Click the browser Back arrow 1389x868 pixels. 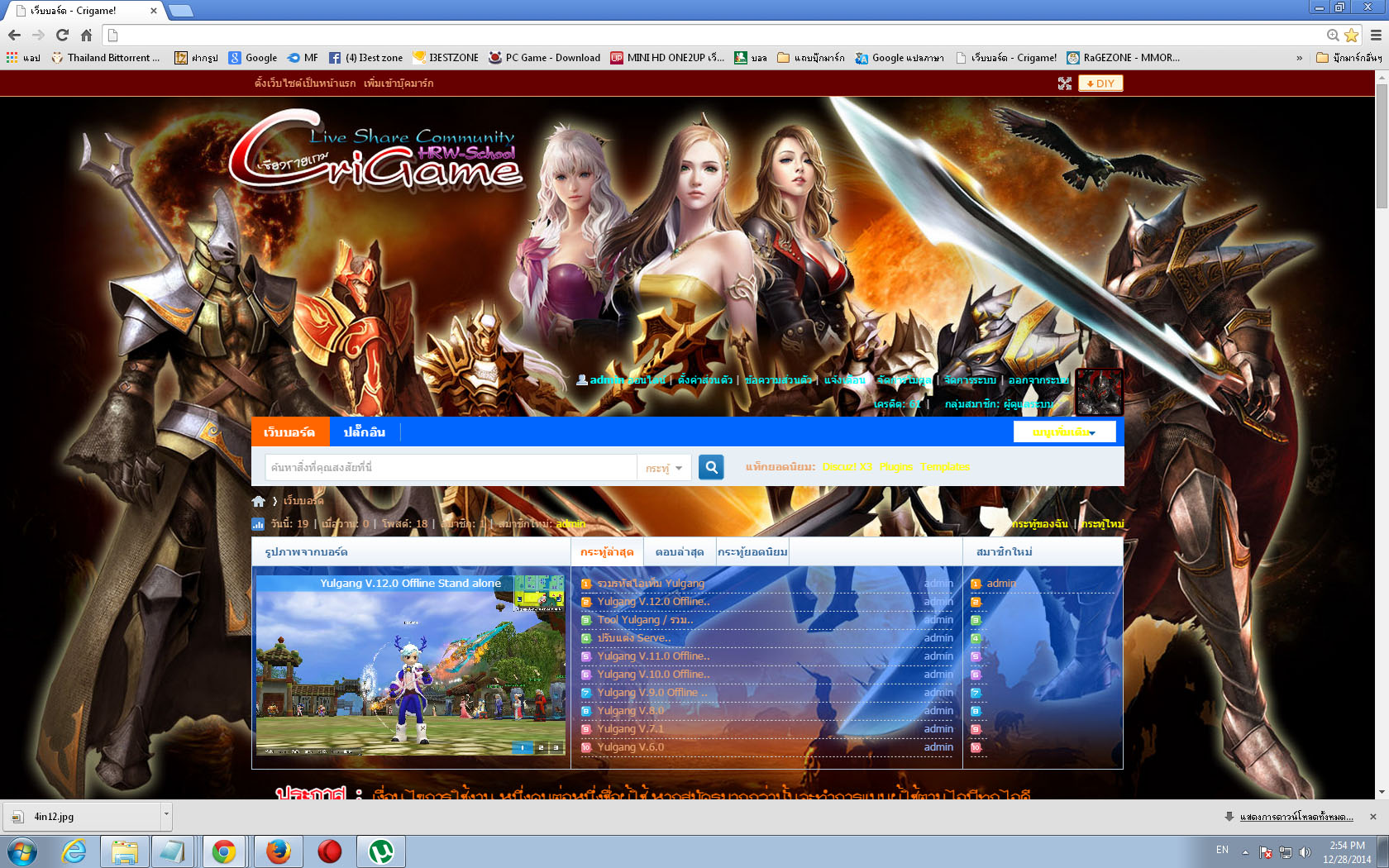pyautogui.click(x=14, y=35)
